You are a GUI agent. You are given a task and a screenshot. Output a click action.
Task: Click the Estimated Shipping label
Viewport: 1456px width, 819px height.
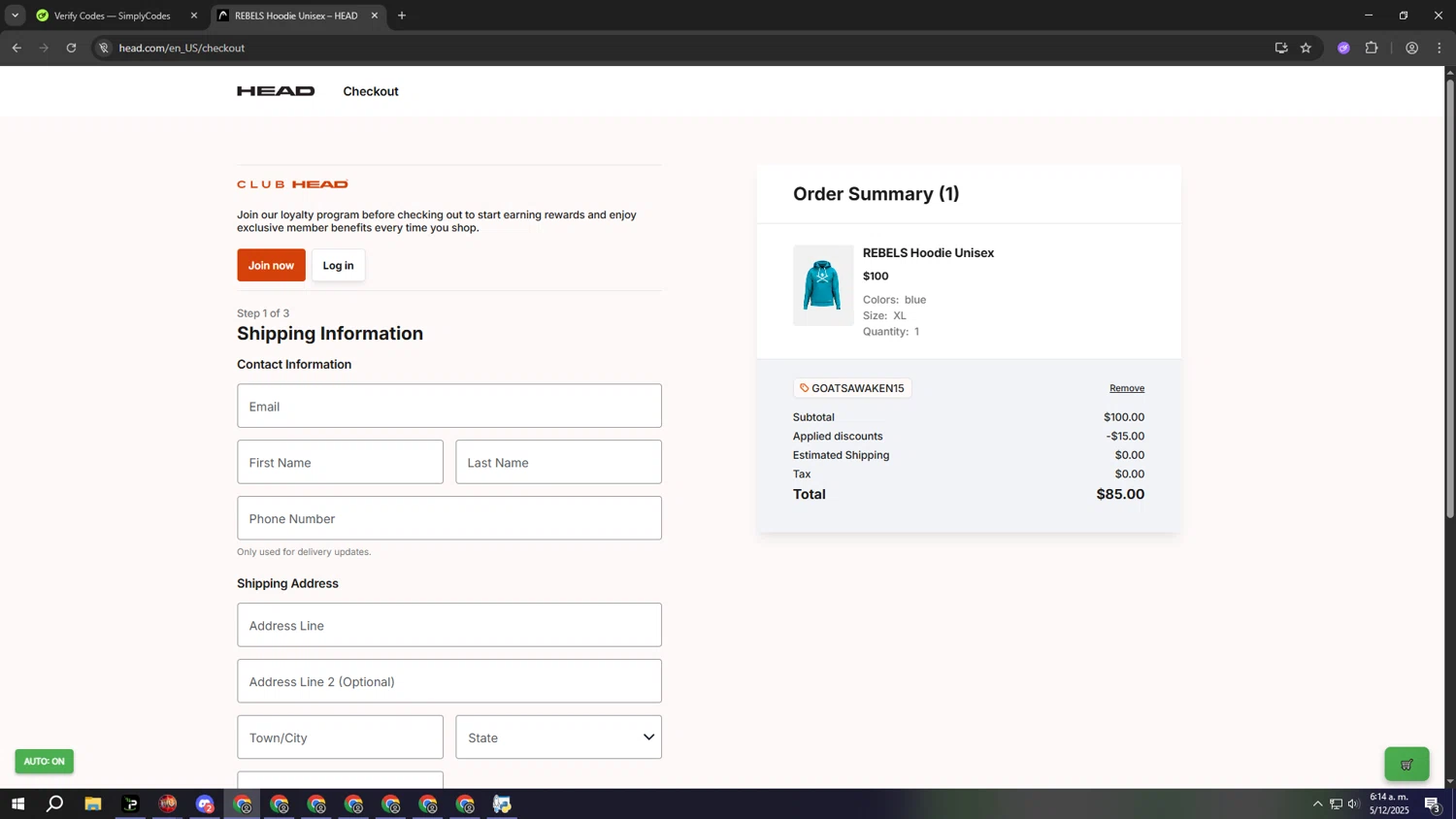pyautogui.click(x=841, y=455)
